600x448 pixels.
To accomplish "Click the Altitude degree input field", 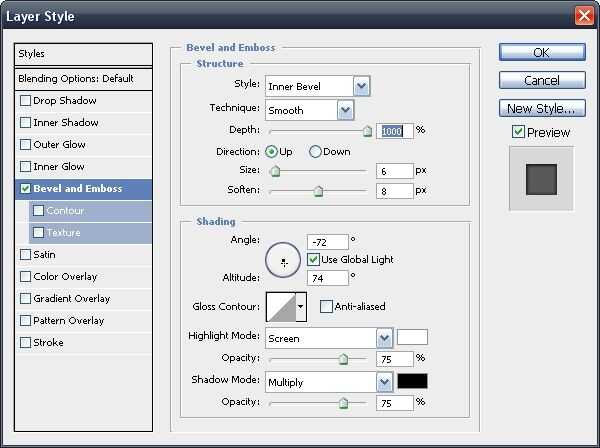I will [x=328, y=278].
